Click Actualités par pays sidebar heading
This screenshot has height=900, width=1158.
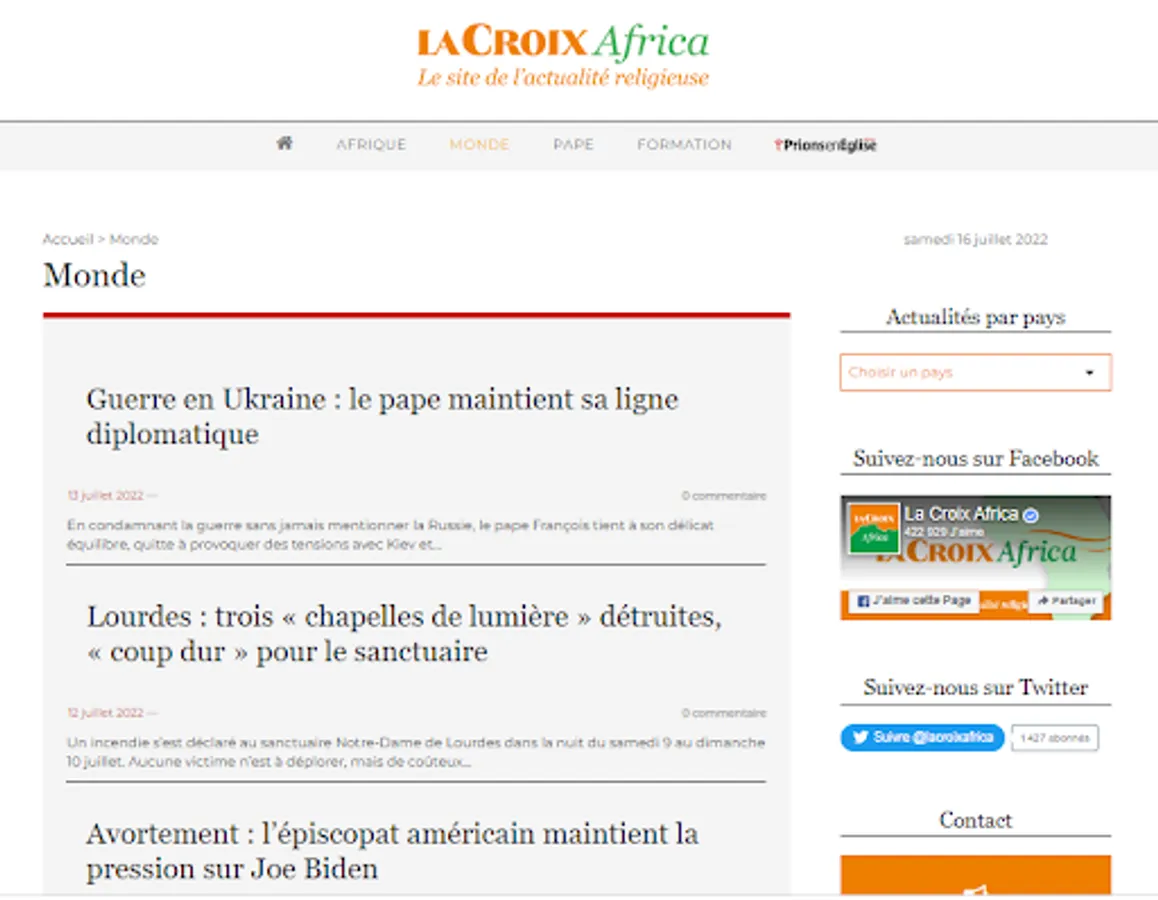976,317
